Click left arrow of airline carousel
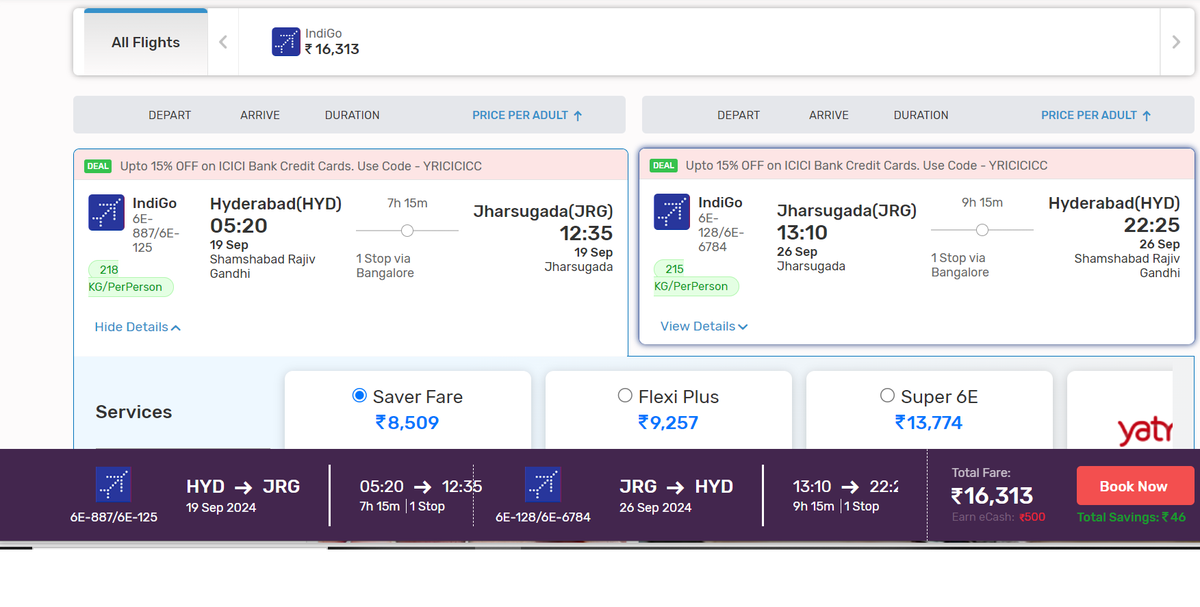This screenshot has height=607, width=1200. (223, 42)
